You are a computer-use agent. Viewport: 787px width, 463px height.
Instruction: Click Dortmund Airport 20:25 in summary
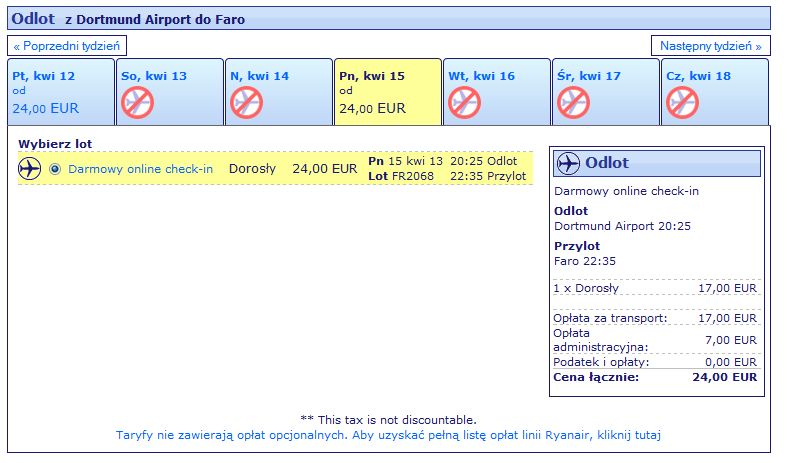click(x=622, y=226)
